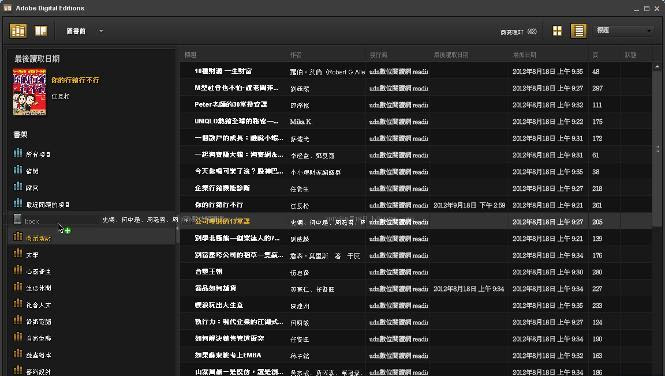Select the book row titled Peter
Screen dimensions: 665x376
click(x=416, y=105)
